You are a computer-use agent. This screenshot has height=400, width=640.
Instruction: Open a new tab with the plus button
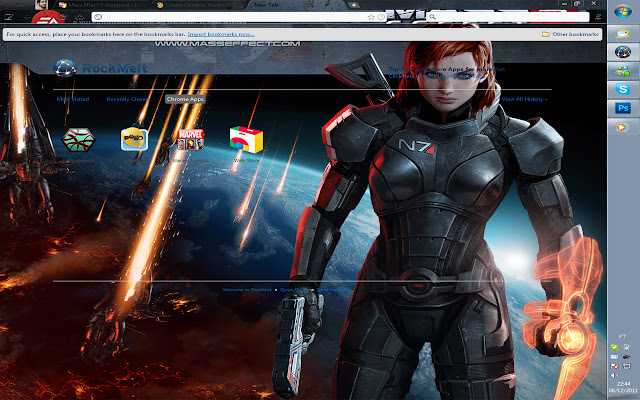[353, 5]
